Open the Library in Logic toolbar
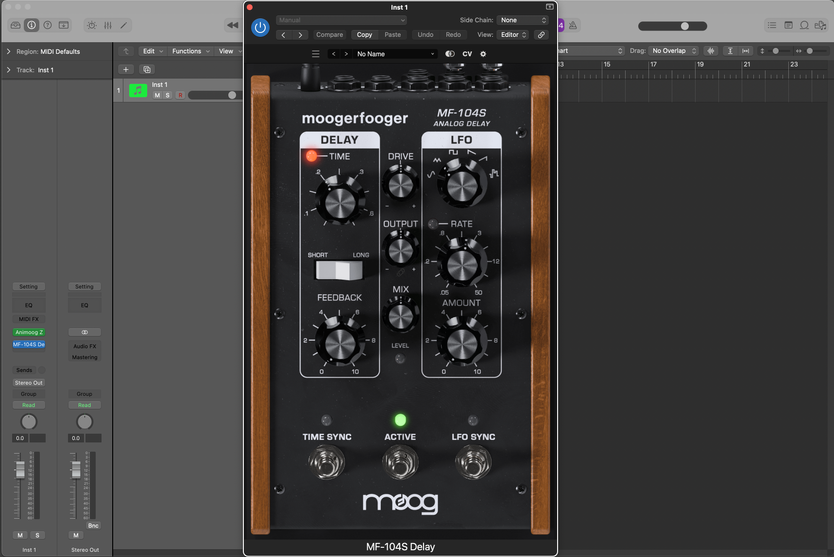This screenshot has width=834, height=557. [x=16, y=25]
